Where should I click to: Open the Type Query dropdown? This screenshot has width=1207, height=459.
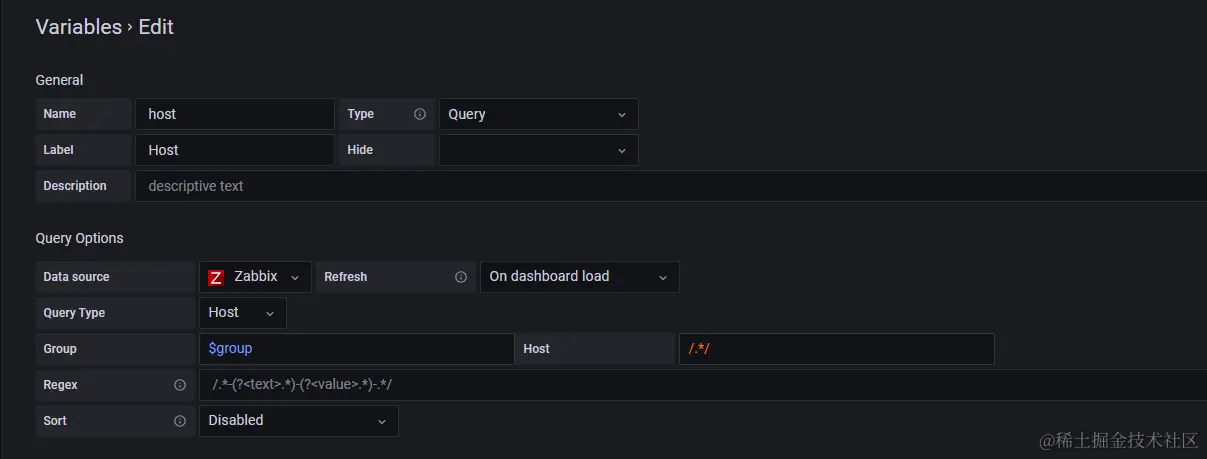click(x=538, y=114)
